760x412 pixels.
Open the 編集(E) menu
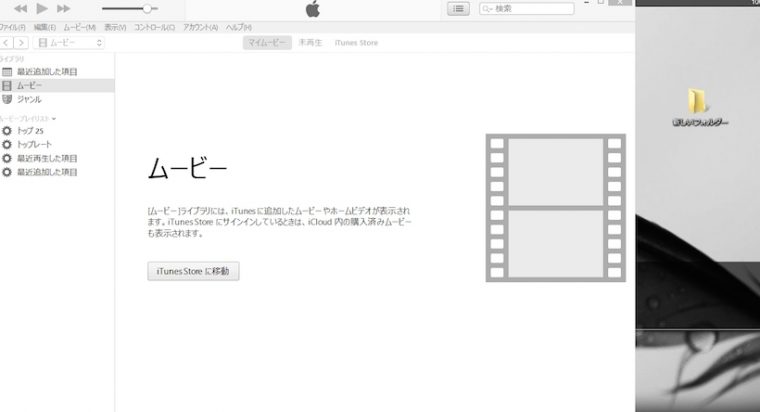45,28
